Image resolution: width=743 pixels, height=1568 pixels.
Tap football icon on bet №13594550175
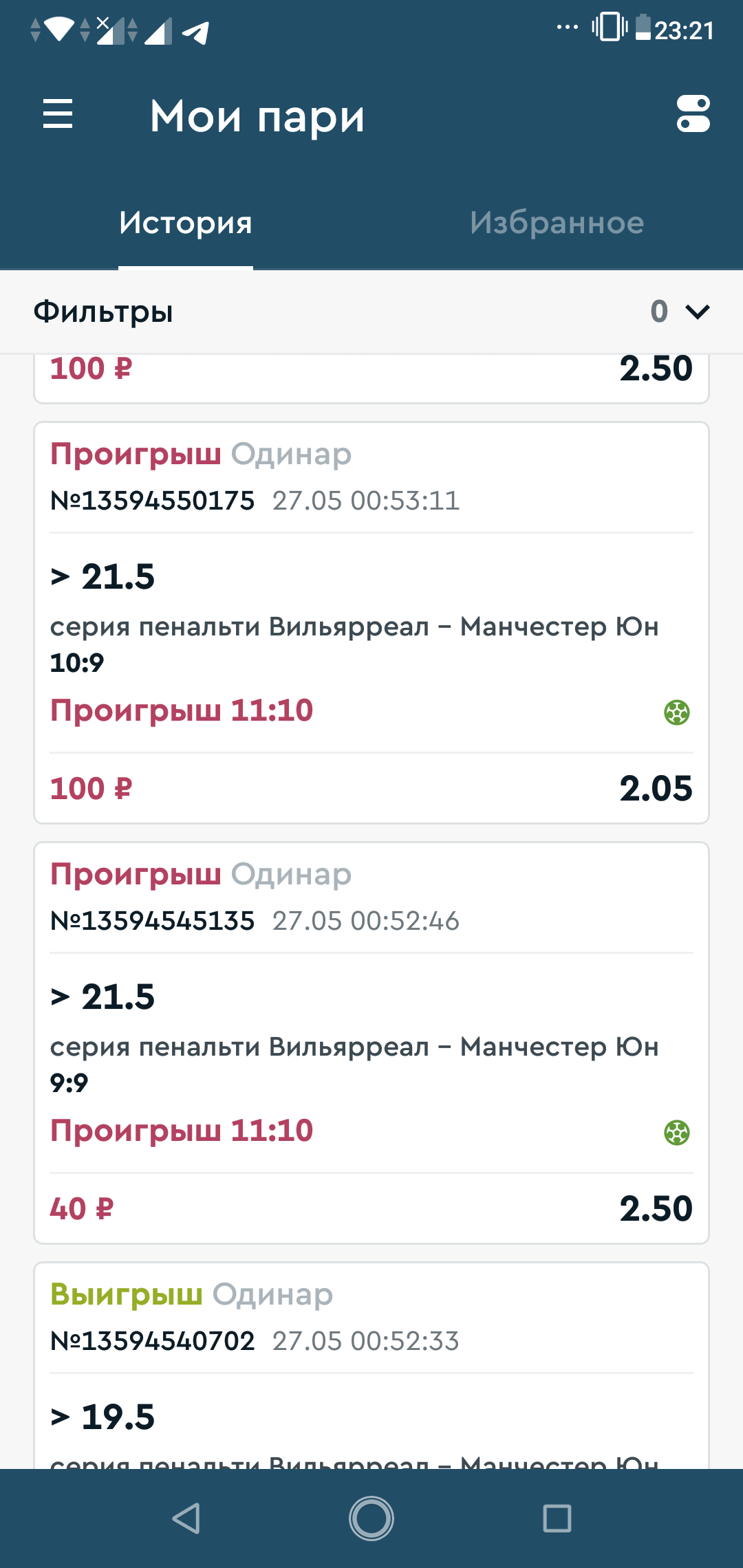tap(677, 712)
